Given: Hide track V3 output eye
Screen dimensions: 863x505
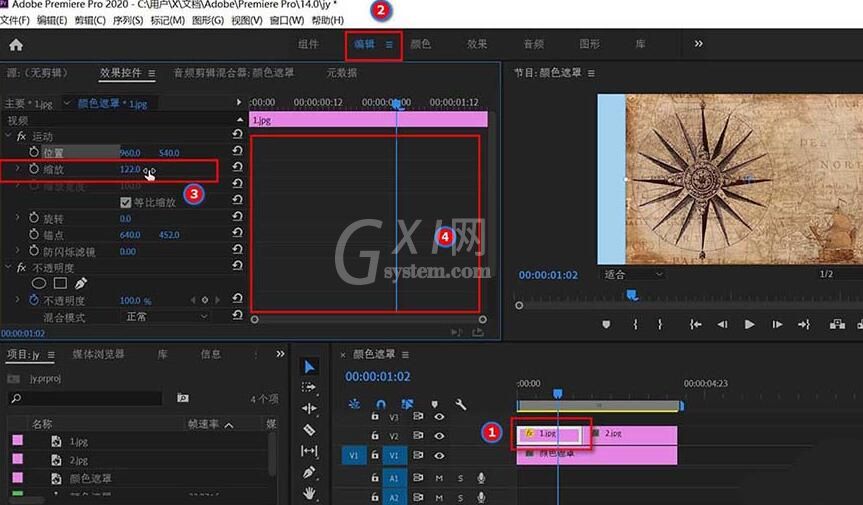Looking at the screenshot, I should 439,417.
